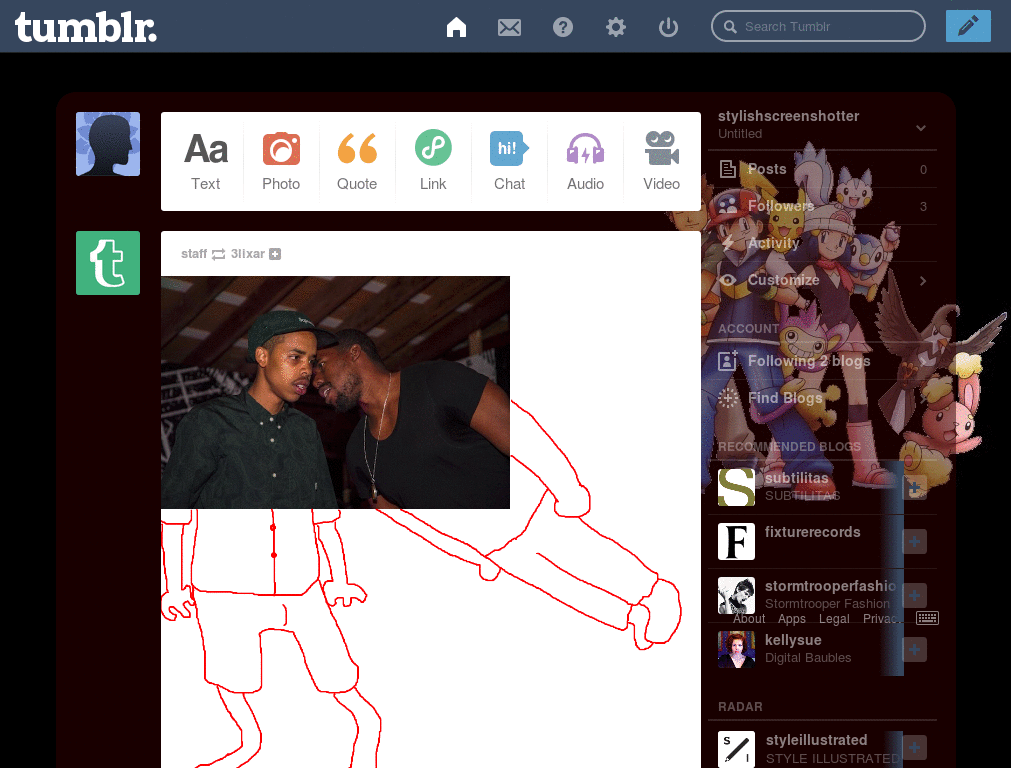Follow the fixturerecords recommended blog

915,542
